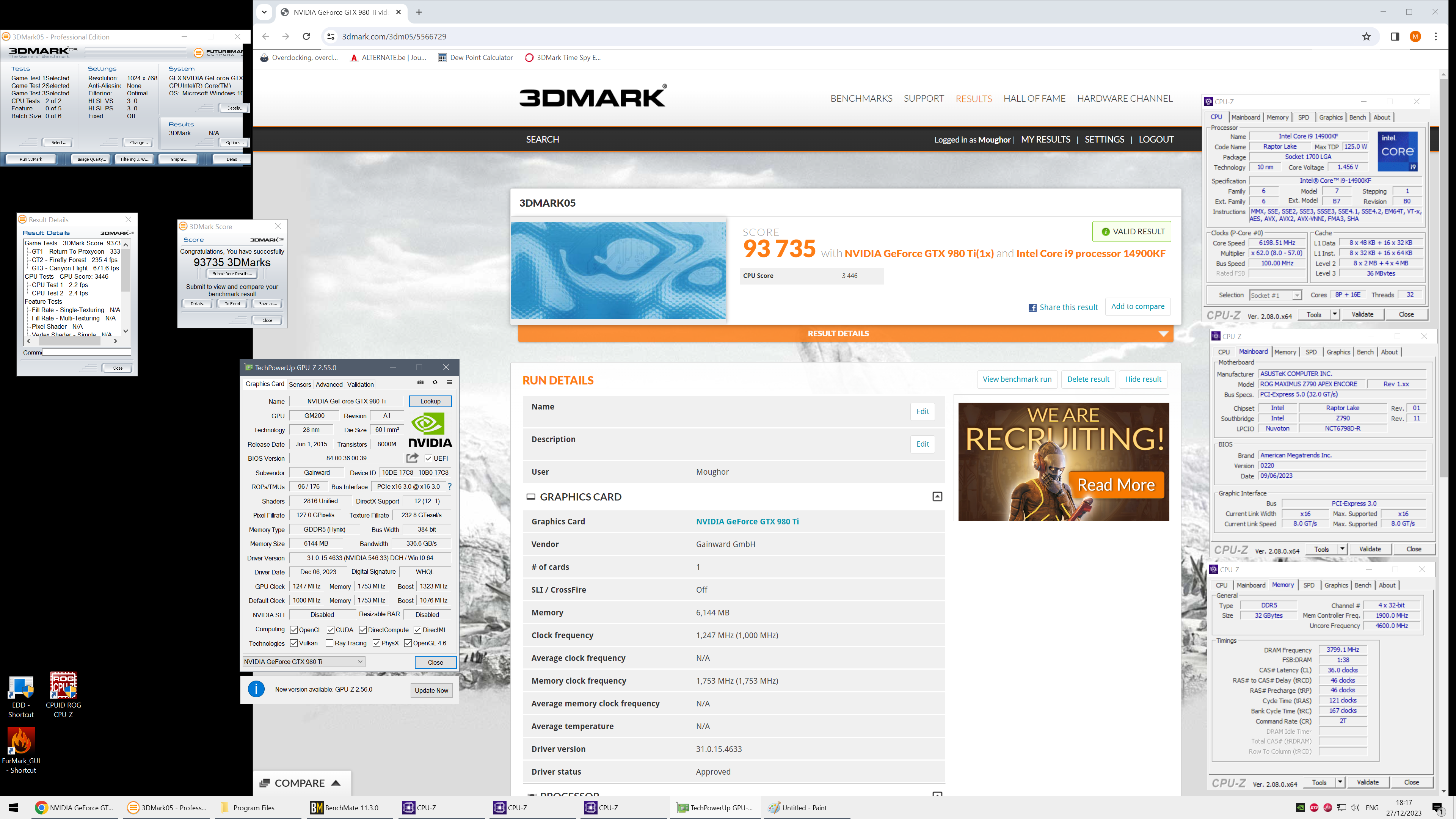
Task: Open FurMark_GUI Shortcut desktop icon
Action: 21,751
